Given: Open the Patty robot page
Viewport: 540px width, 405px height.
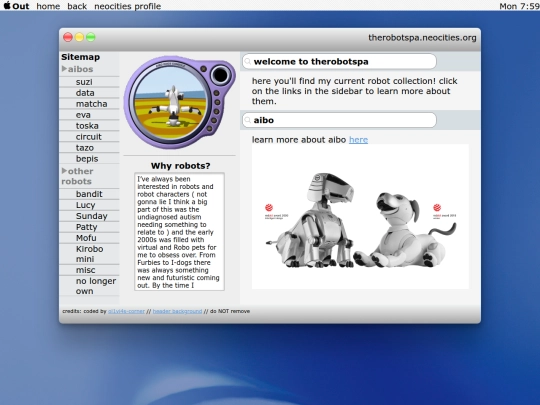Looking at the screenshot, I should (86, 227).
